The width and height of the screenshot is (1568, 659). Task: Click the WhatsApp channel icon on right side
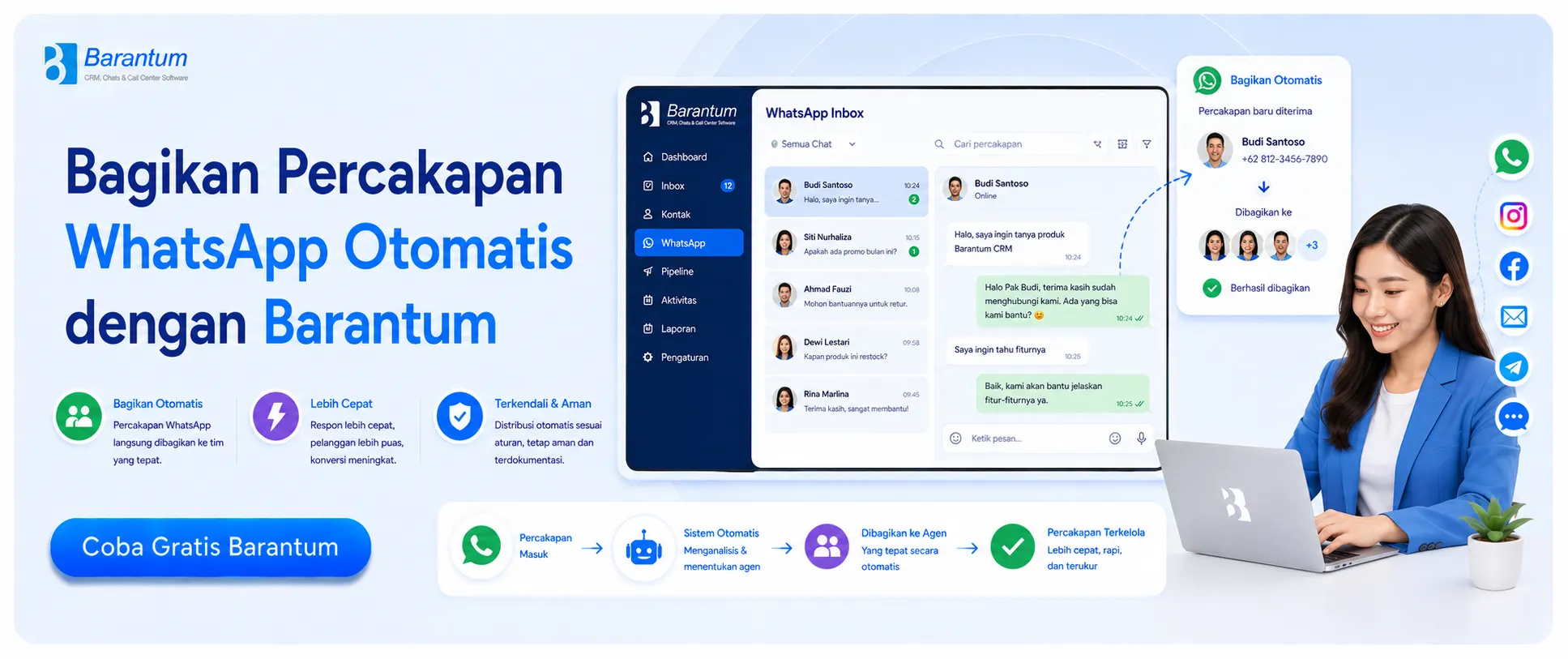click(1512, 157)
